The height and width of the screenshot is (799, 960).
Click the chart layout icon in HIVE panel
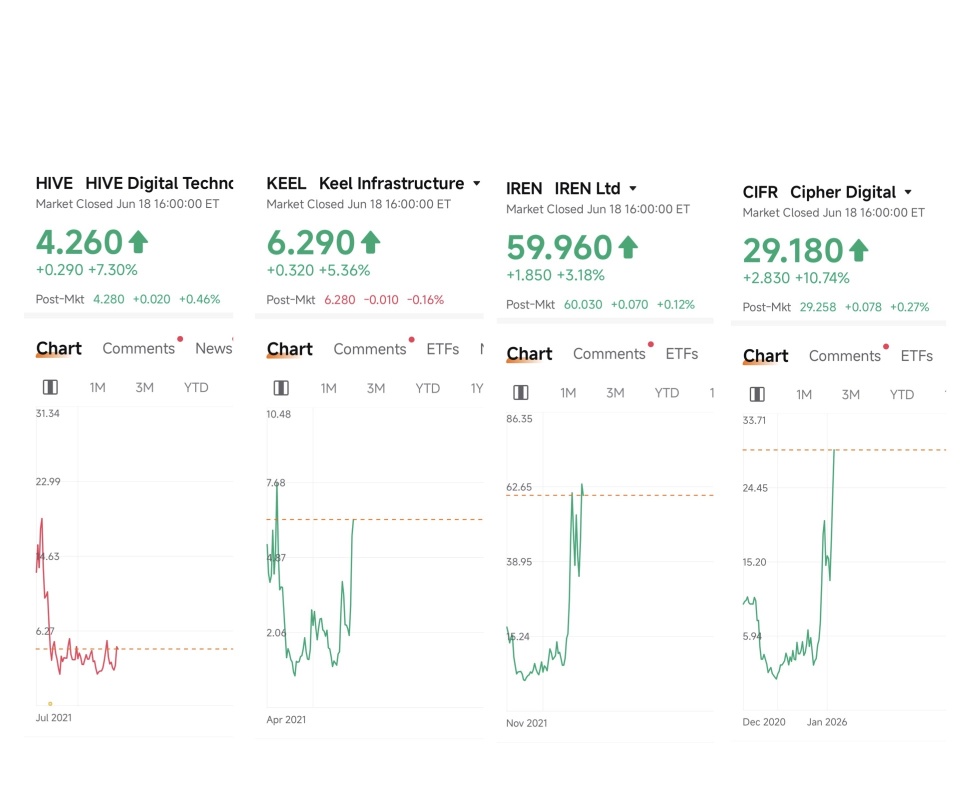[x=50, y=387]
